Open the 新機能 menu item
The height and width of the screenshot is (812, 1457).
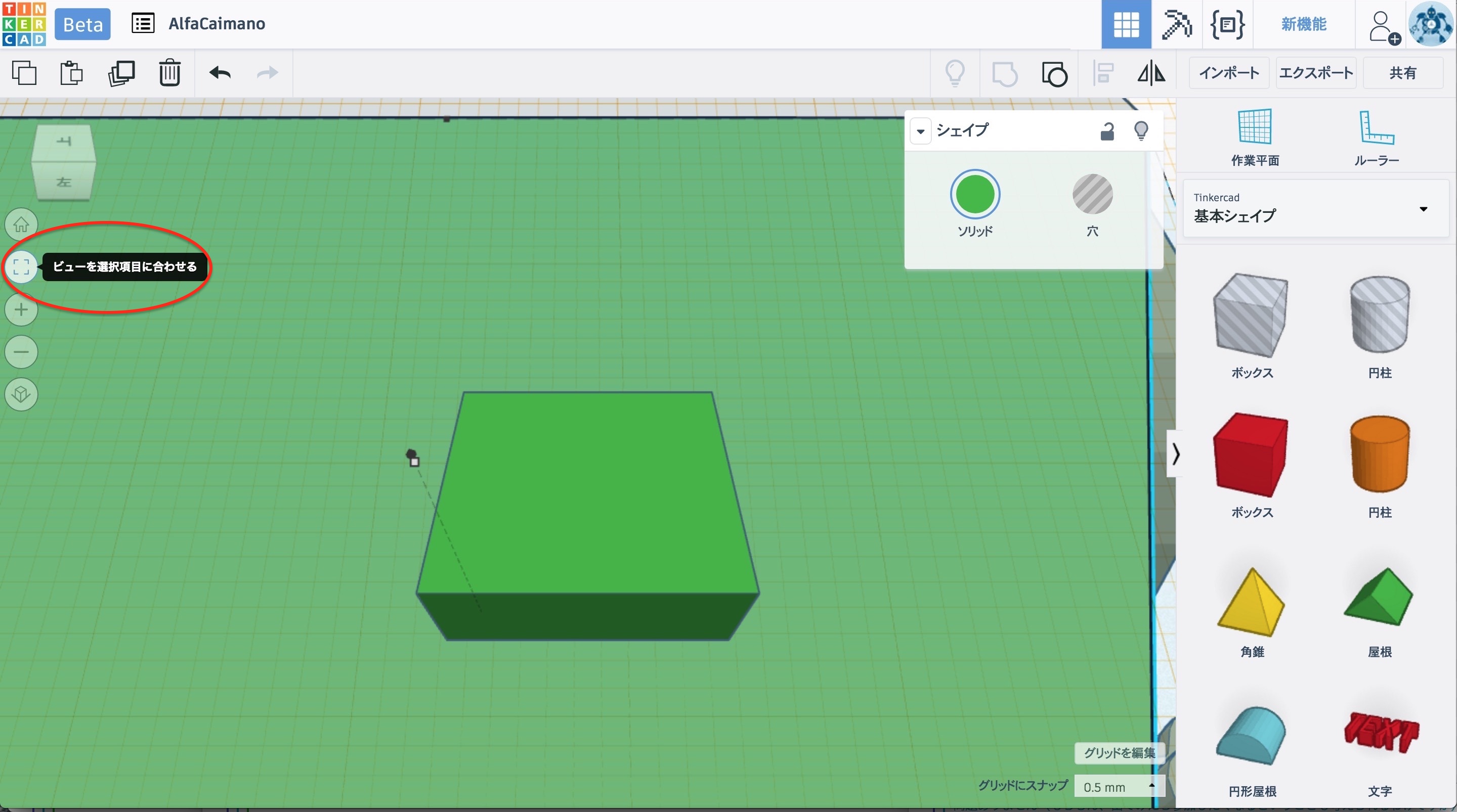coord(1303,24)
